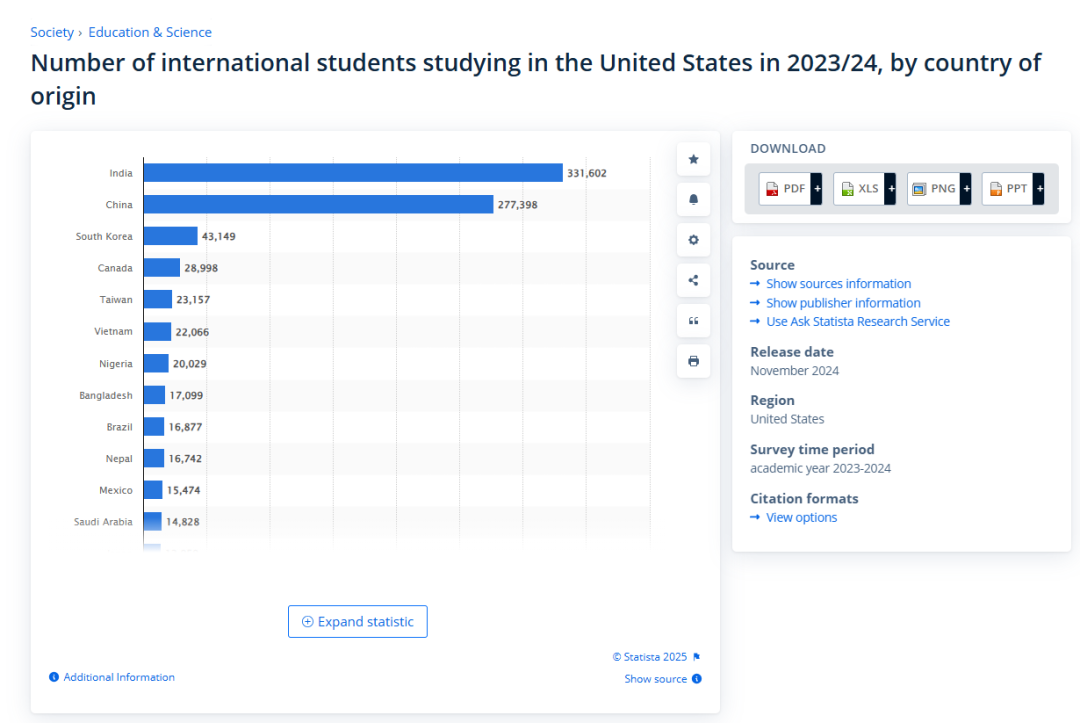Click Use Ask Statista Research Service

coord(857,322)
